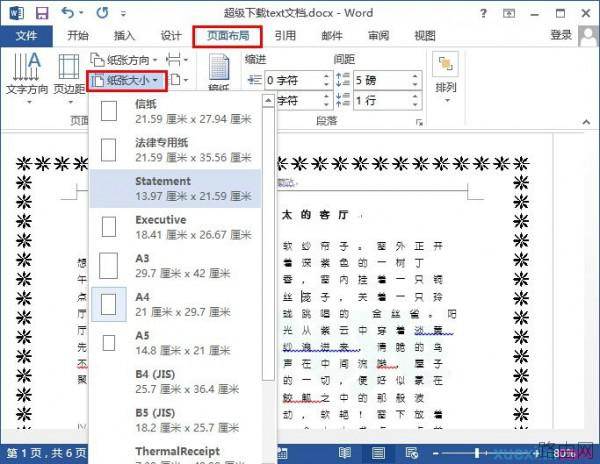Choose 信纸 paper size
Viewport: 600px width, 464px height.
(176, 111)
